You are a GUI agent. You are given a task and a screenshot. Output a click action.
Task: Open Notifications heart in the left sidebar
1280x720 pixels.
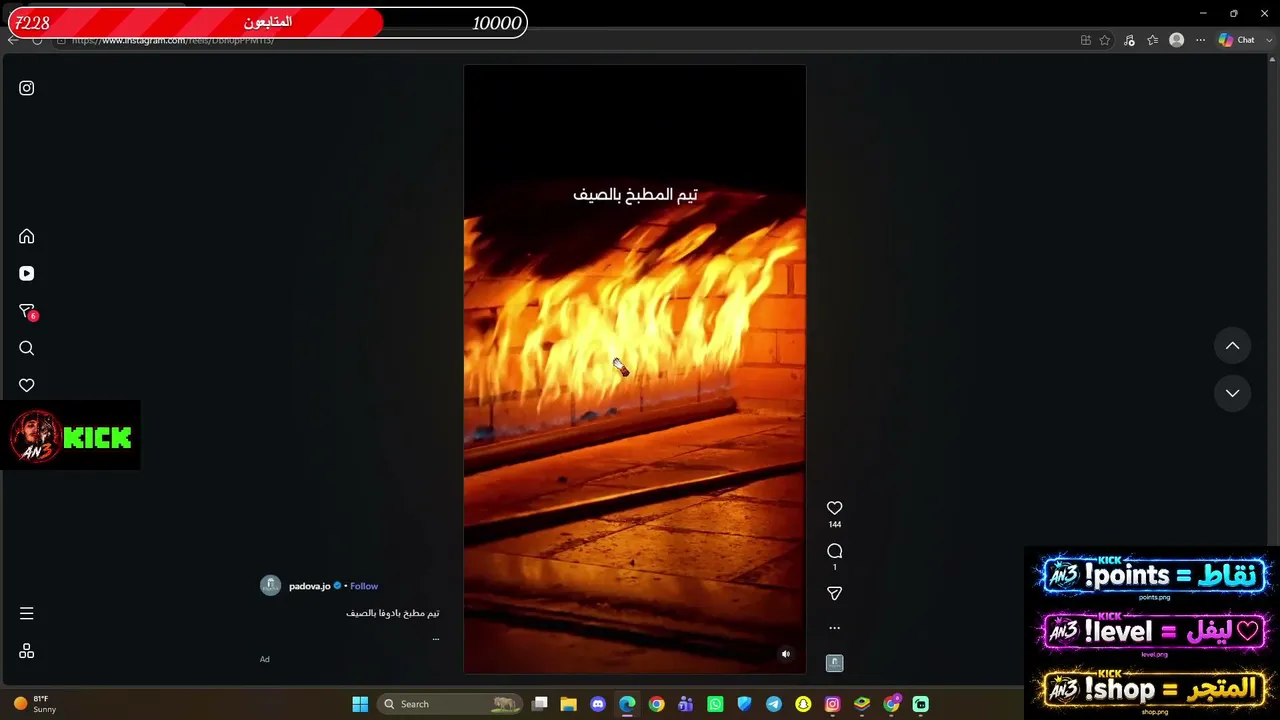(27, 385)
